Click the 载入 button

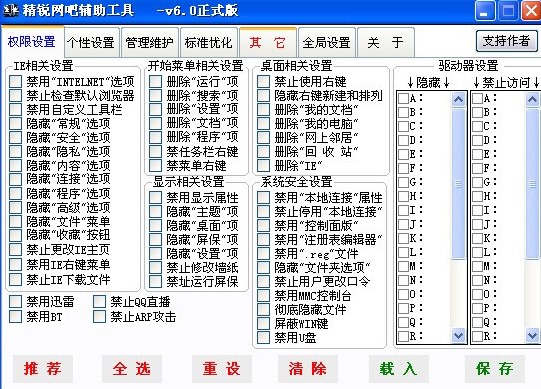point(399,369)
